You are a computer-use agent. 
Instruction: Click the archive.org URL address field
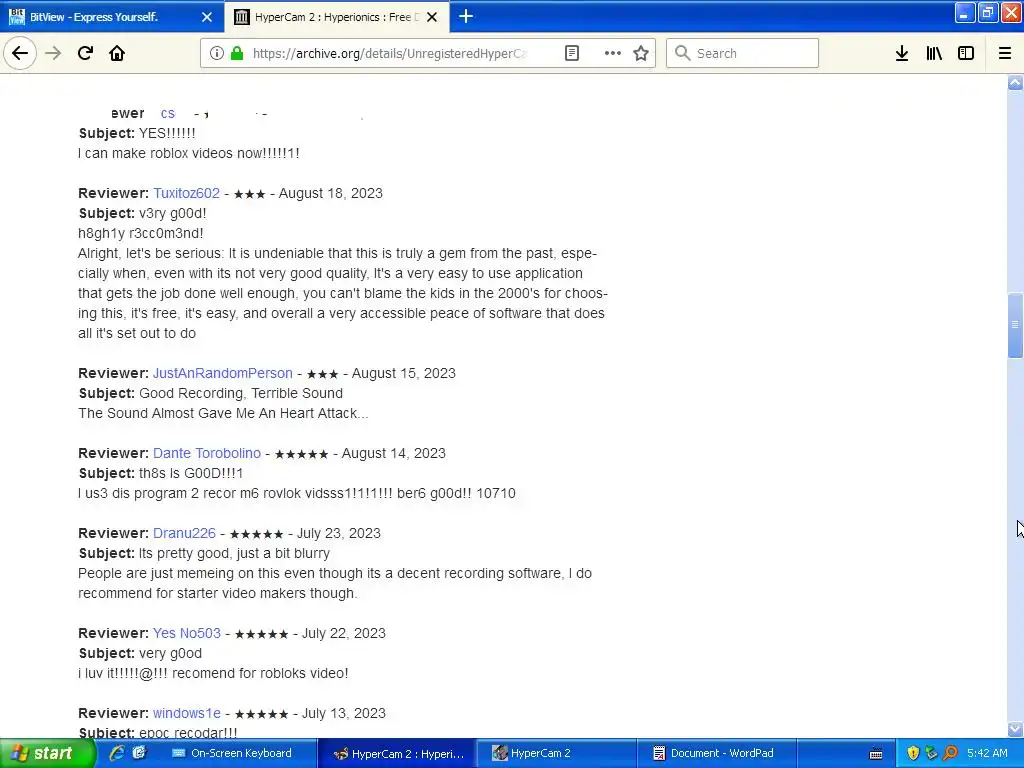(390, 54)
